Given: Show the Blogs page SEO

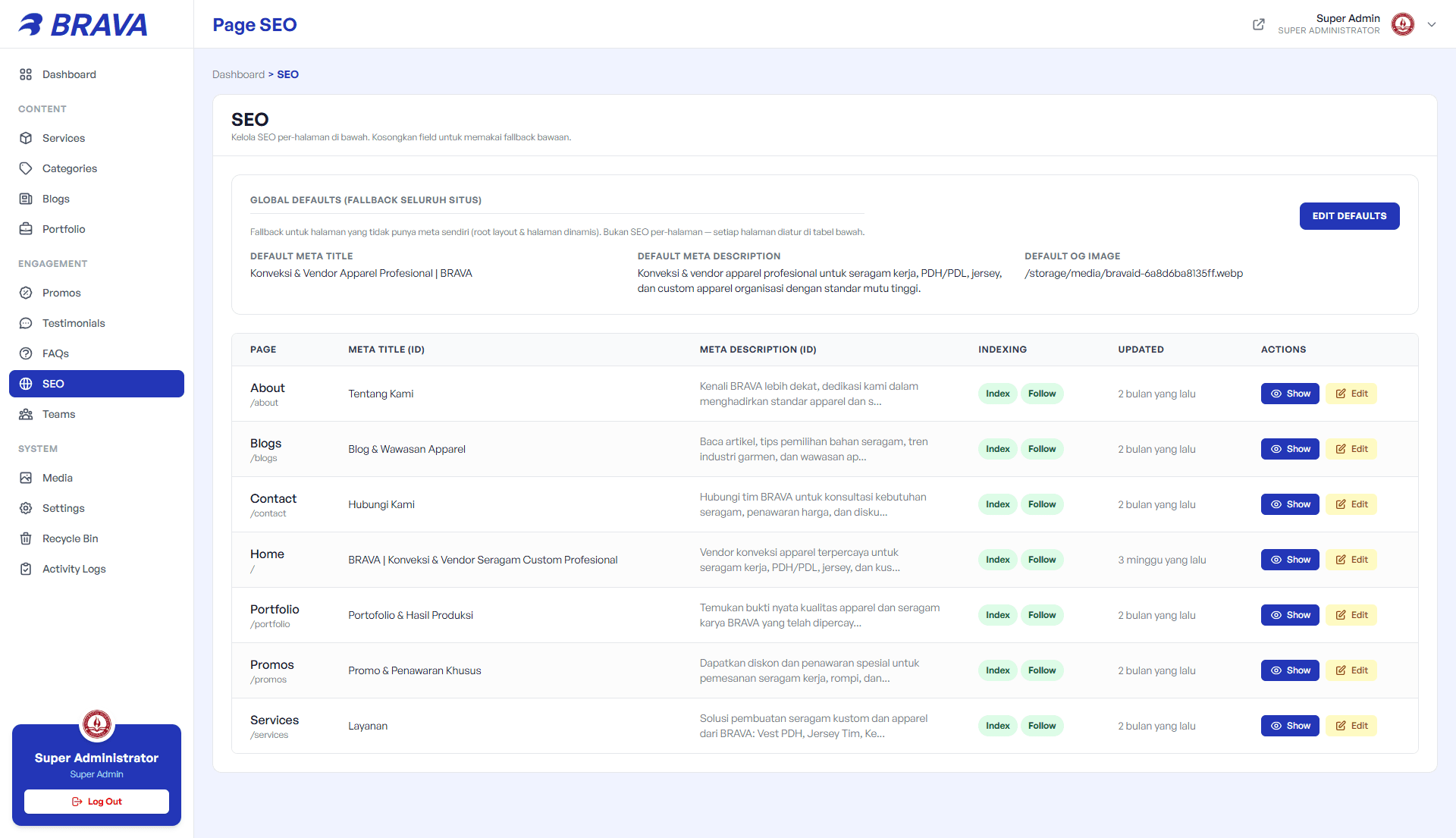Looking at the screenshot, I should tap(1290, 449).
